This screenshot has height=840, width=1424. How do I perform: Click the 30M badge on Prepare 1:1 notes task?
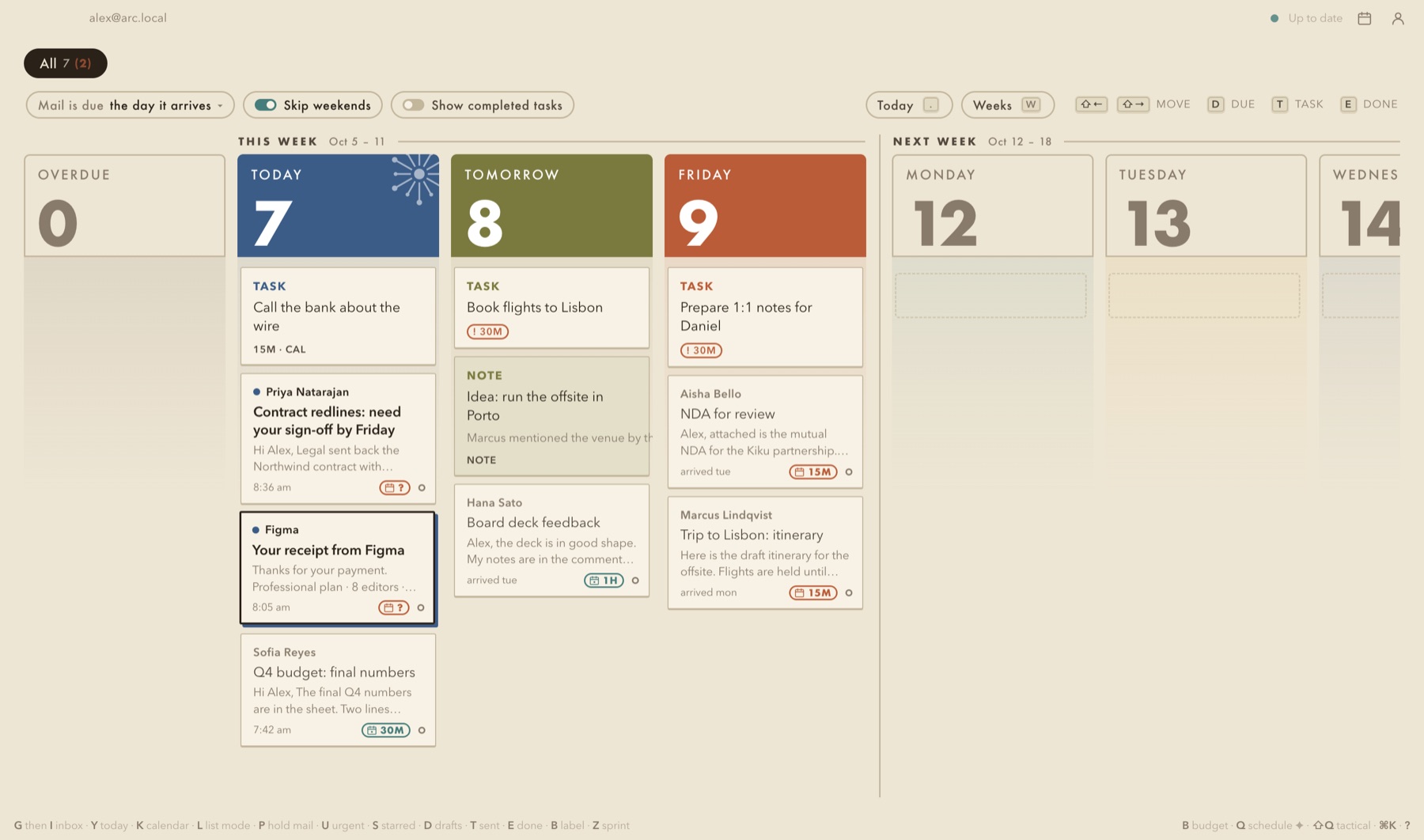[x=701, y=350]
